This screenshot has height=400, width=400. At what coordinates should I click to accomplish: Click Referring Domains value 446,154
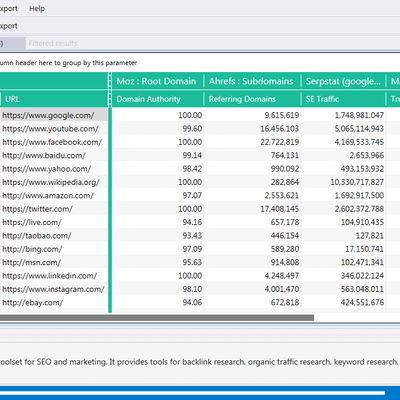point(285,235)
